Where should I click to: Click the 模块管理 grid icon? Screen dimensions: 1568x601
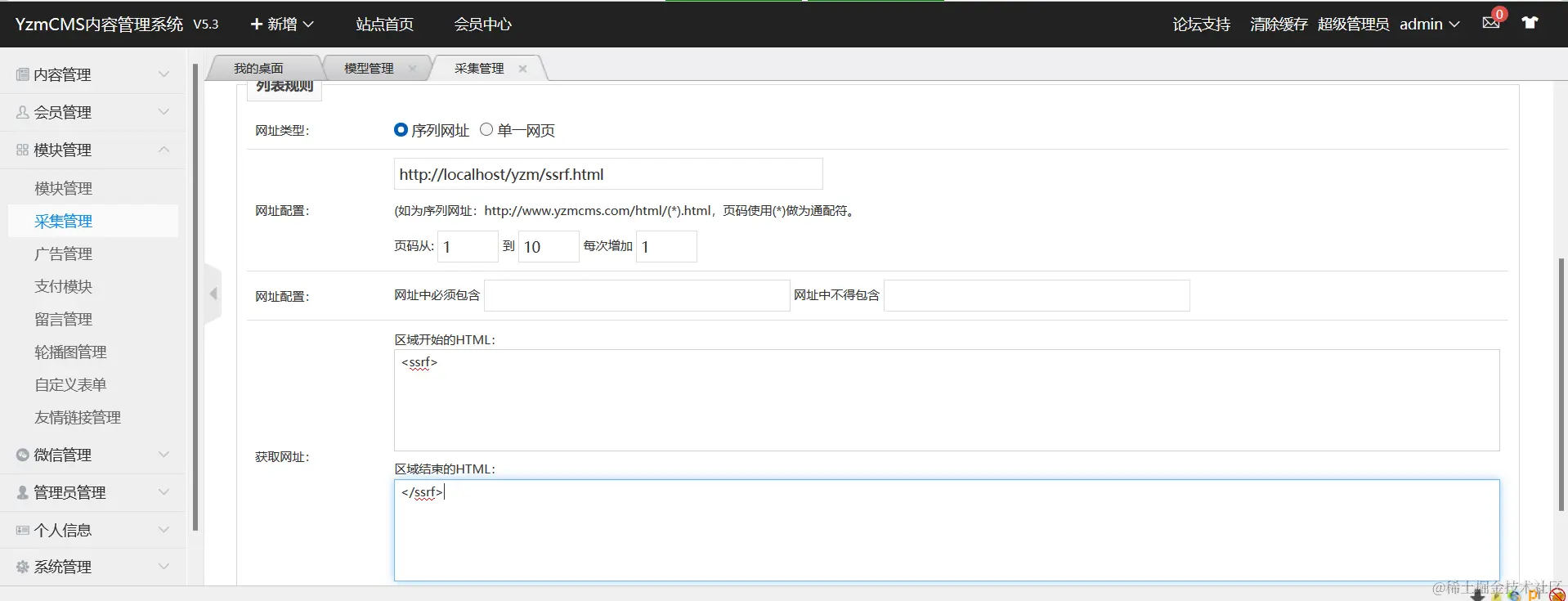click(22, 150)
